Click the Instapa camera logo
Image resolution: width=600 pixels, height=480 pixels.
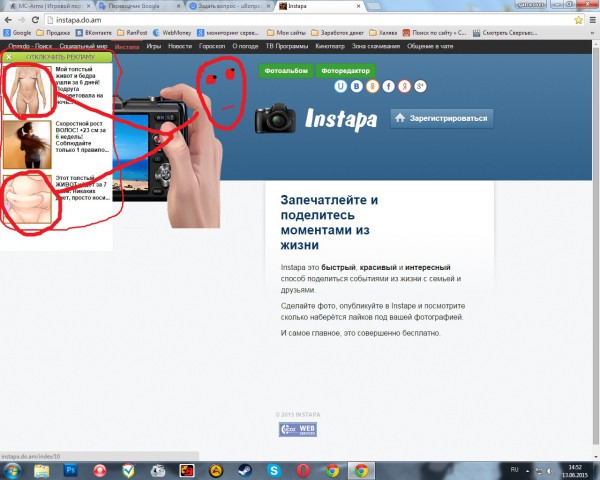point(275,118)
